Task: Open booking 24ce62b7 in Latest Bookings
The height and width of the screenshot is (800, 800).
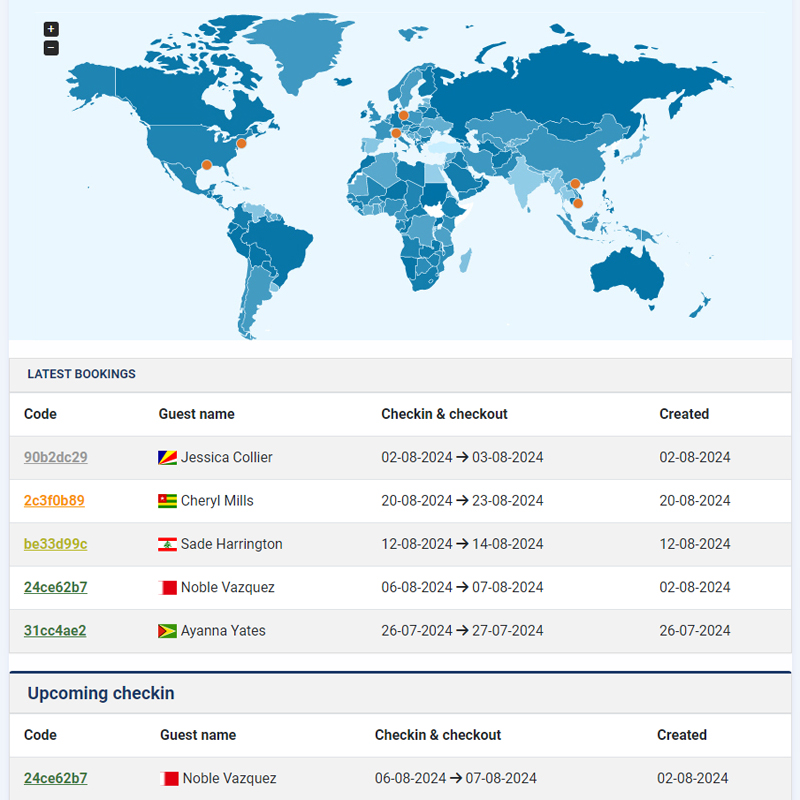Action: (x=56, y=588)
